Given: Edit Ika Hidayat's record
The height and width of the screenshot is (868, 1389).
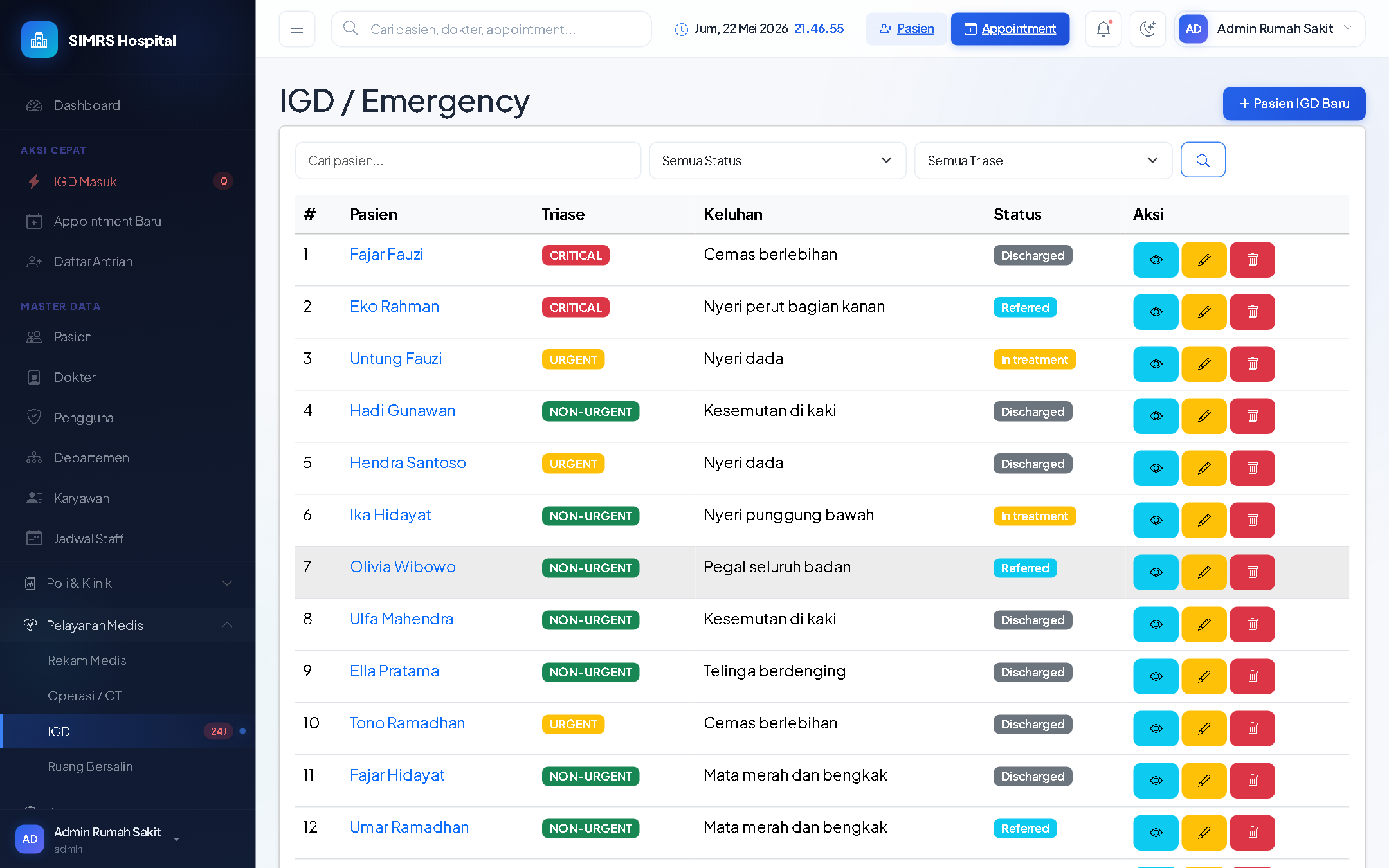Looking at the screenshot, I should (1204, 520).
